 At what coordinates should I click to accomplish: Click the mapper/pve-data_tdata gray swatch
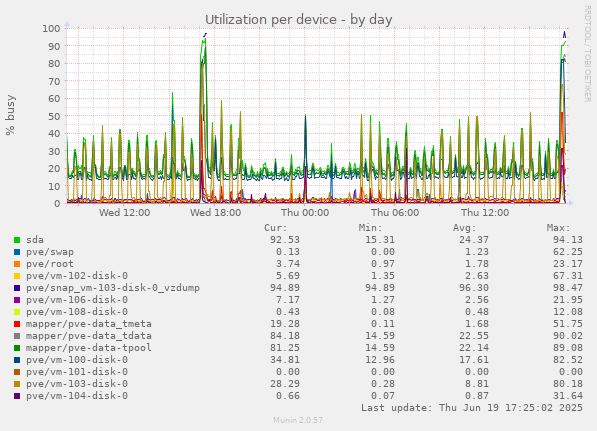pyautogui.click(x=17, y=336)
